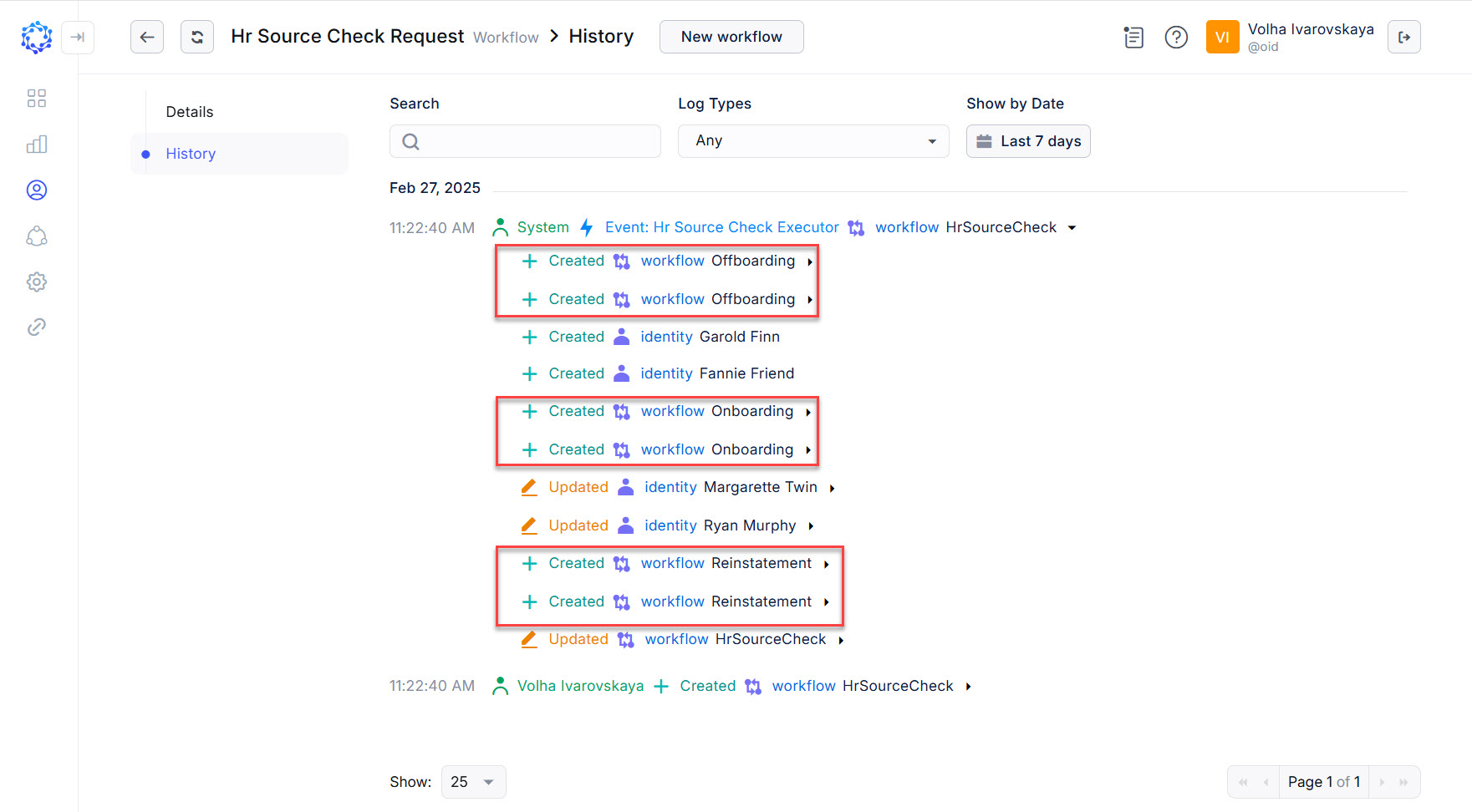Switch to the Details tab
This screenshot has height=812, width=1472.
click(x=189, y=111)
